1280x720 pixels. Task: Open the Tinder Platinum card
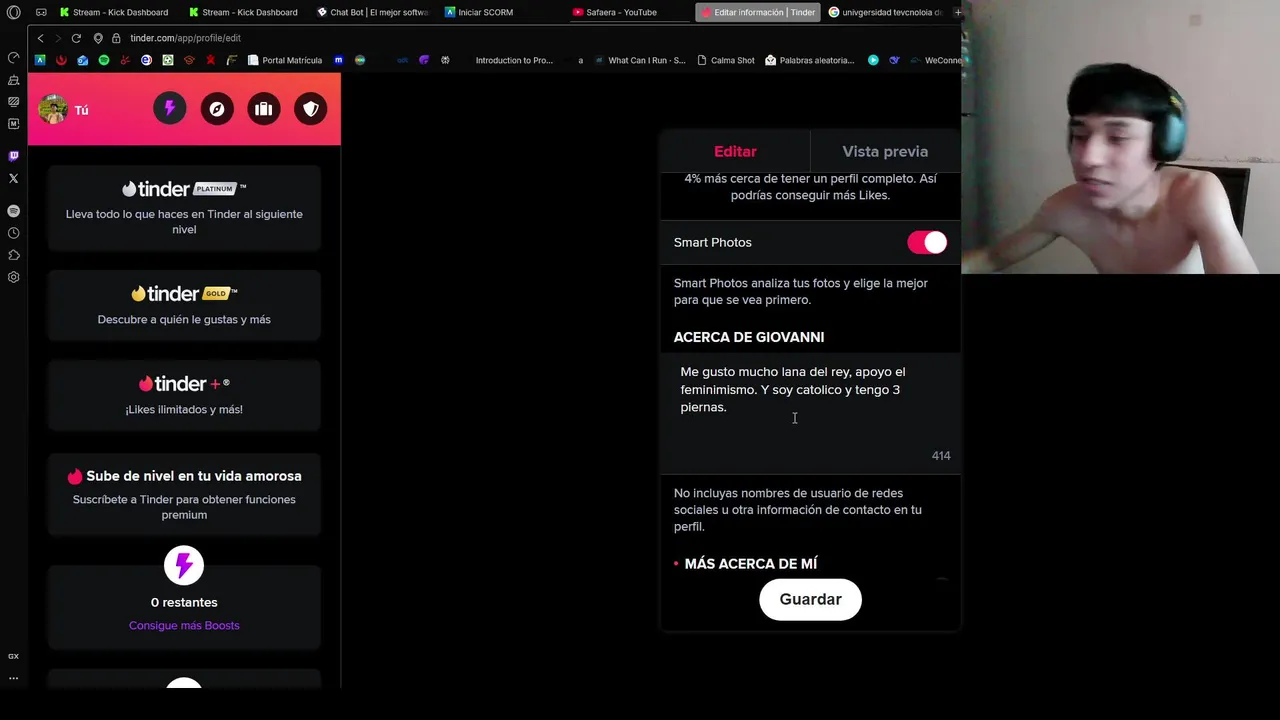(x=184, y=208)
